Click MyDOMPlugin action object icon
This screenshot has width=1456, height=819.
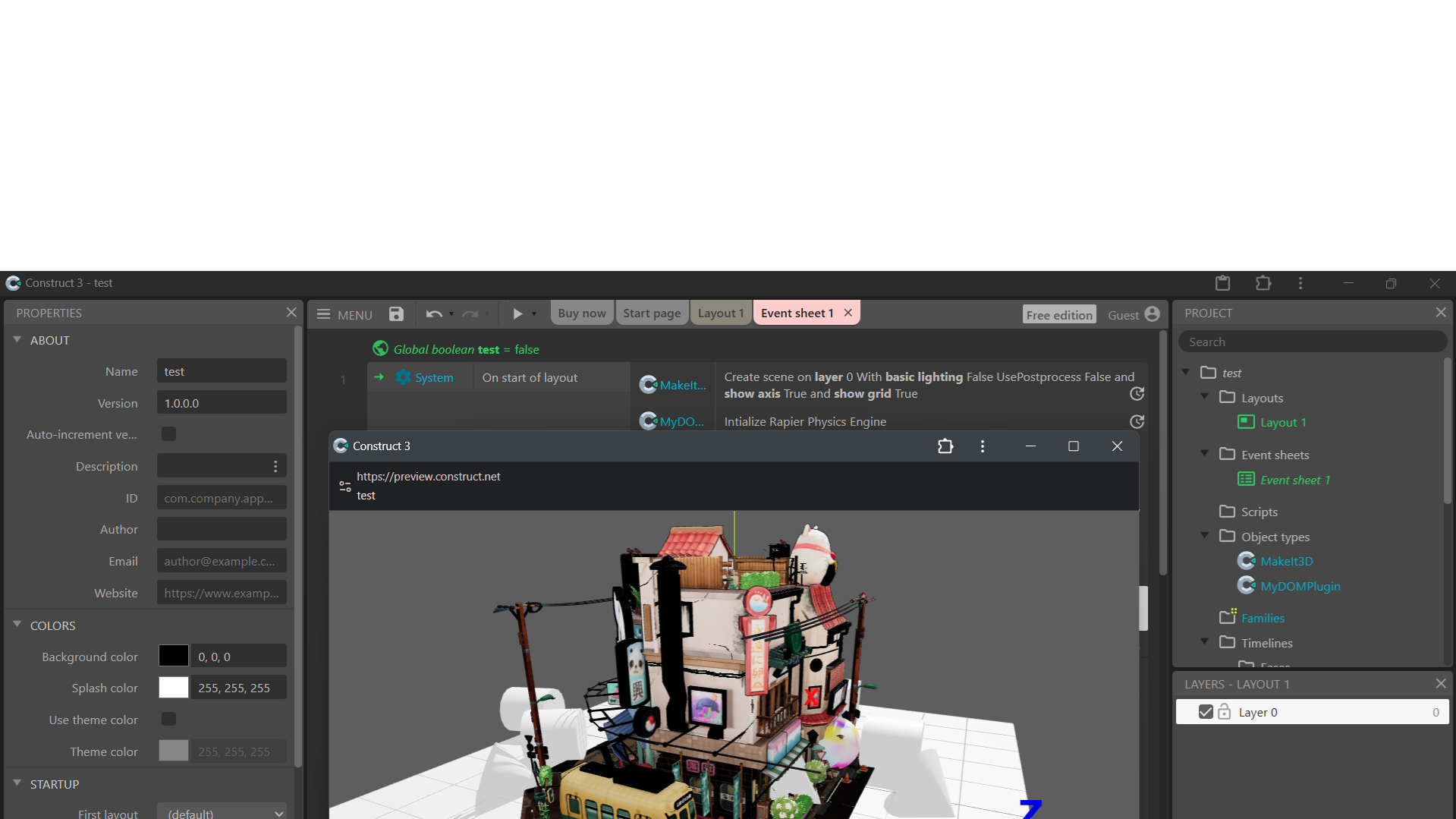click(x=648, y=421)
